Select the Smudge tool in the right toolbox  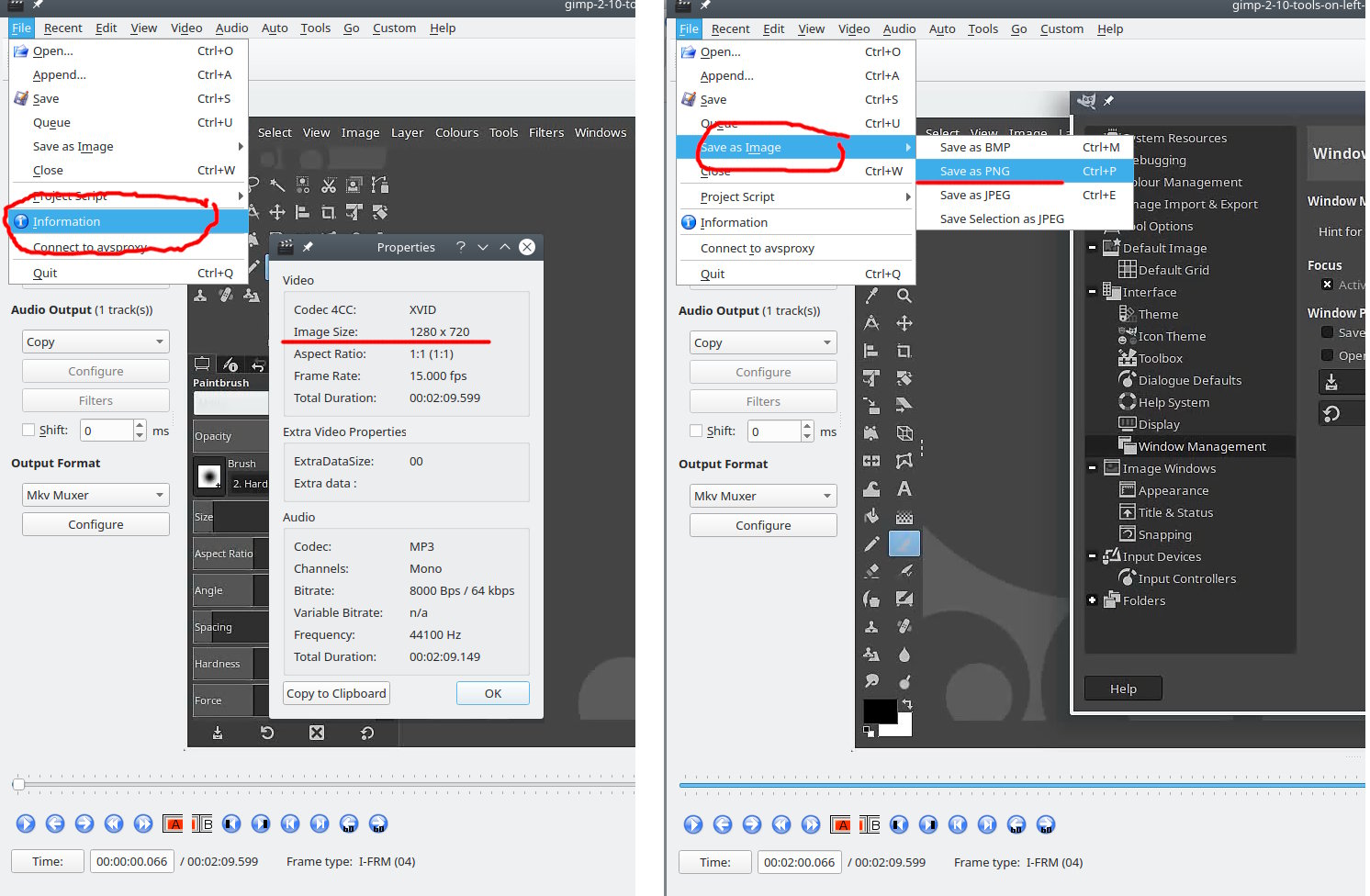[x=871, y=681]
